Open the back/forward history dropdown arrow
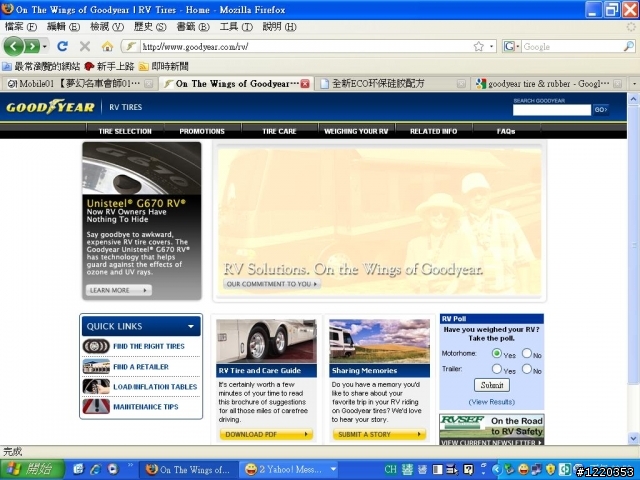 [x=44, y=47]
